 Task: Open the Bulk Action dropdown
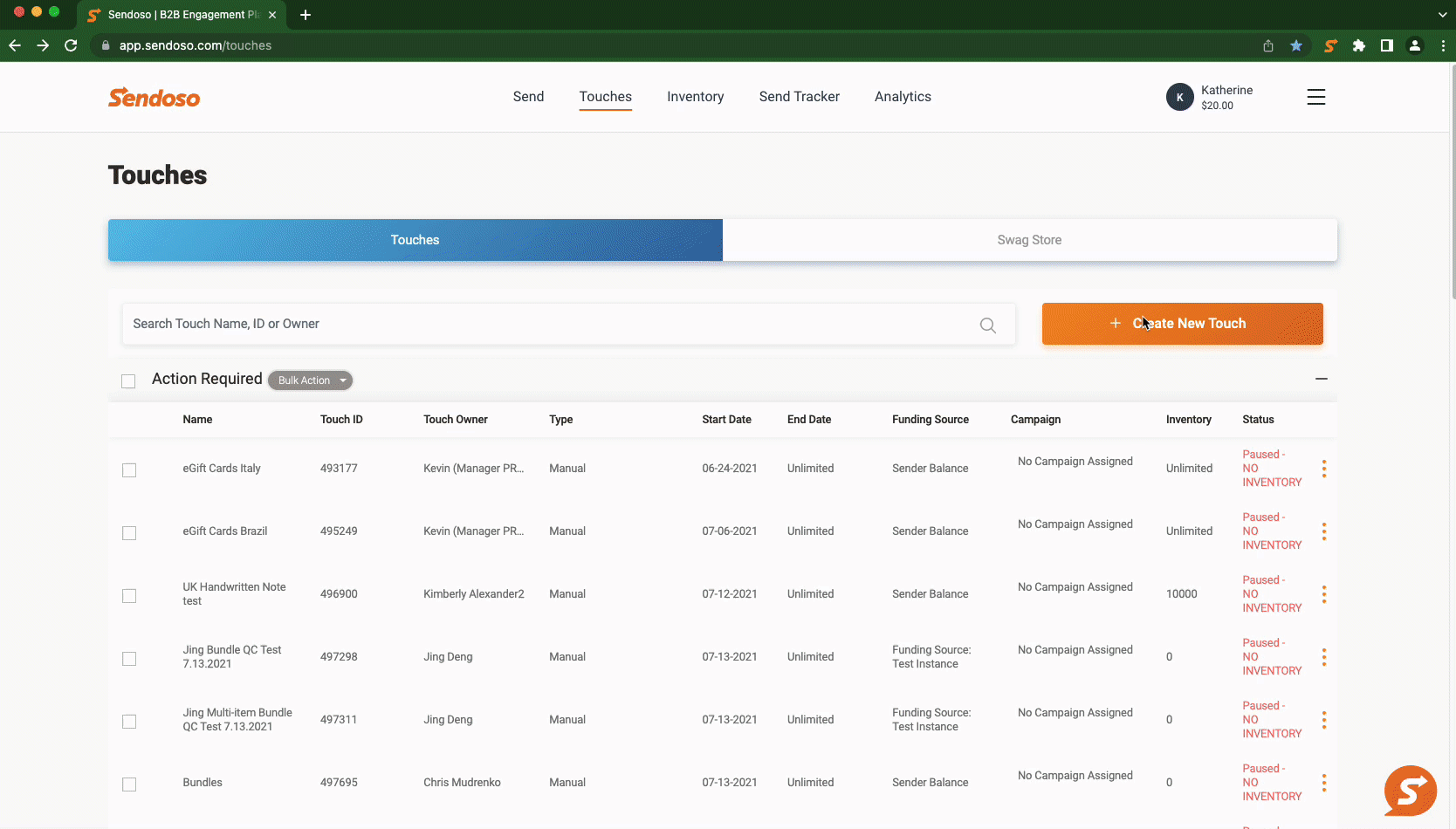pos(310,380)
